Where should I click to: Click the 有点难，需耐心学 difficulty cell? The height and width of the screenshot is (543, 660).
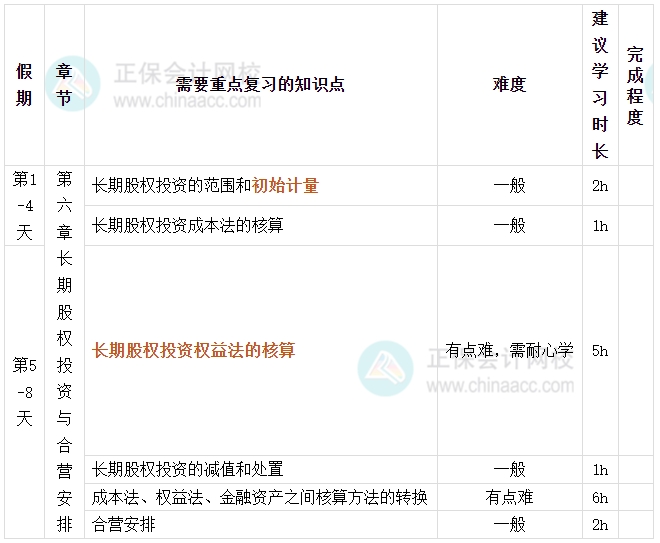[x=509, y=350]
